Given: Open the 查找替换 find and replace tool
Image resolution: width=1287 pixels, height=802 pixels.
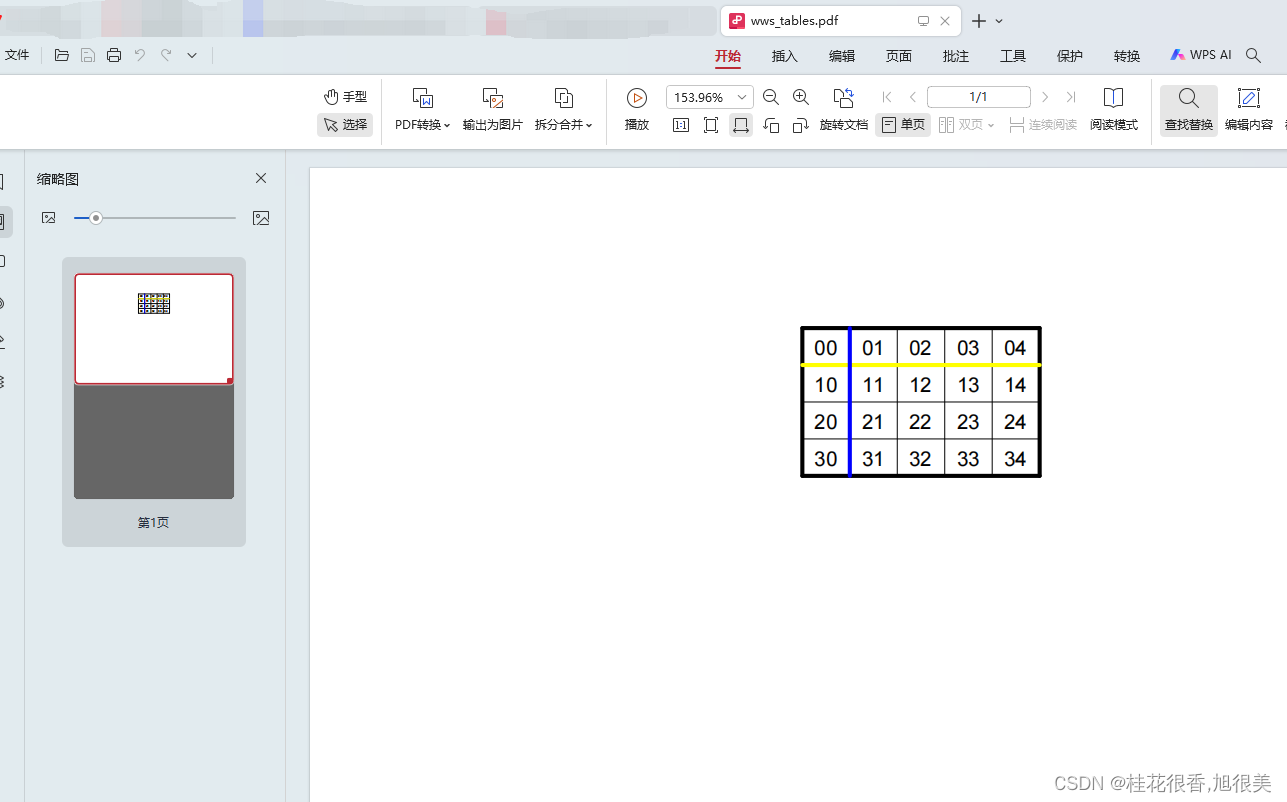Looking at the screenshot, I should [x=1189, y=110].
